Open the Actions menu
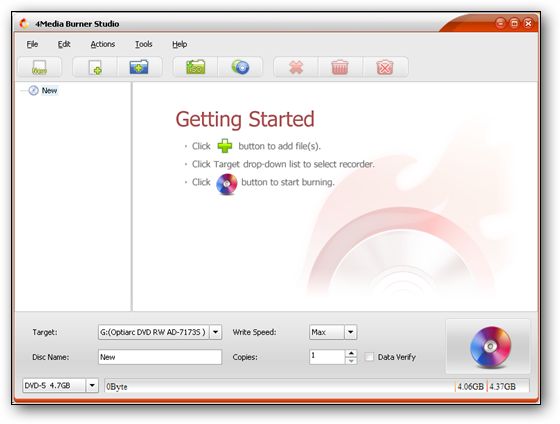Screen dimensions: 560x424 point(102,44)
